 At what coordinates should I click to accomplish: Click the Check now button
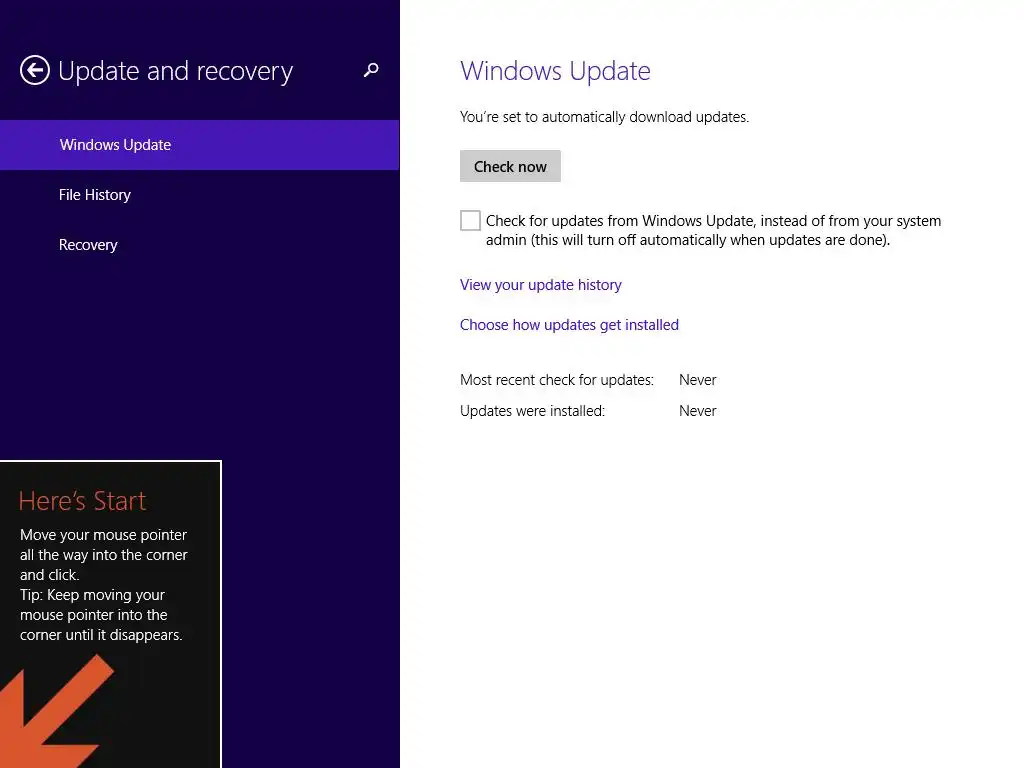pos(510,167)
